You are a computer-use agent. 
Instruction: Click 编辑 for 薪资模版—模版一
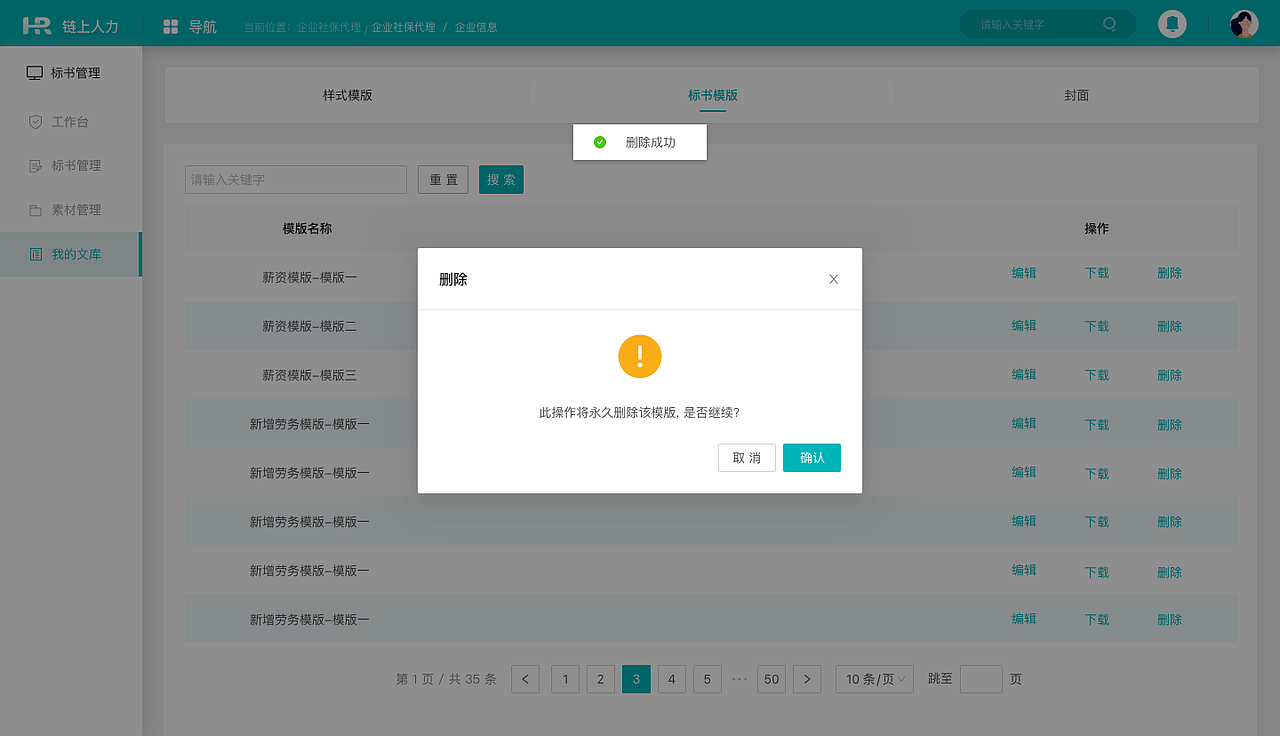point(1024,272)
